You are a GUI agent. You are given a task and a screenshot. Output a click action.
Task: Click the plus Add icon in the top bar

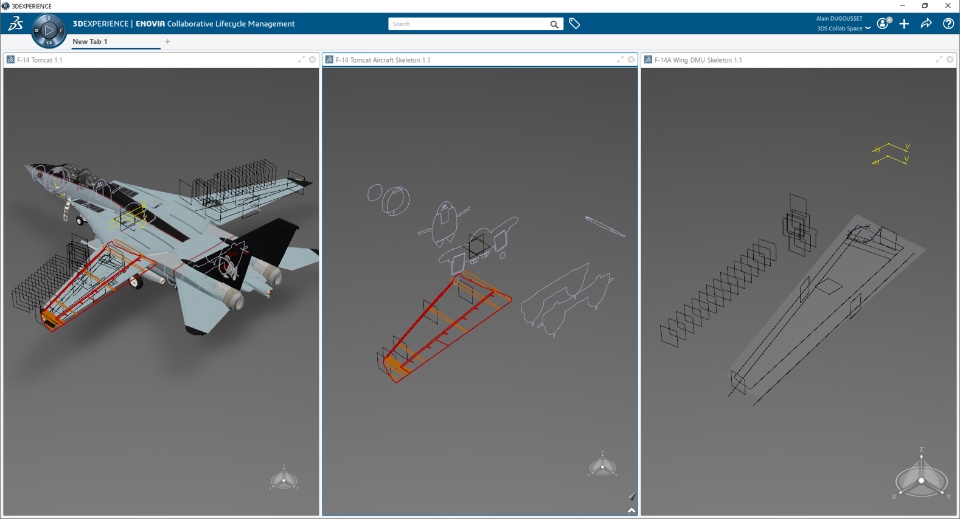click(904, 23)
